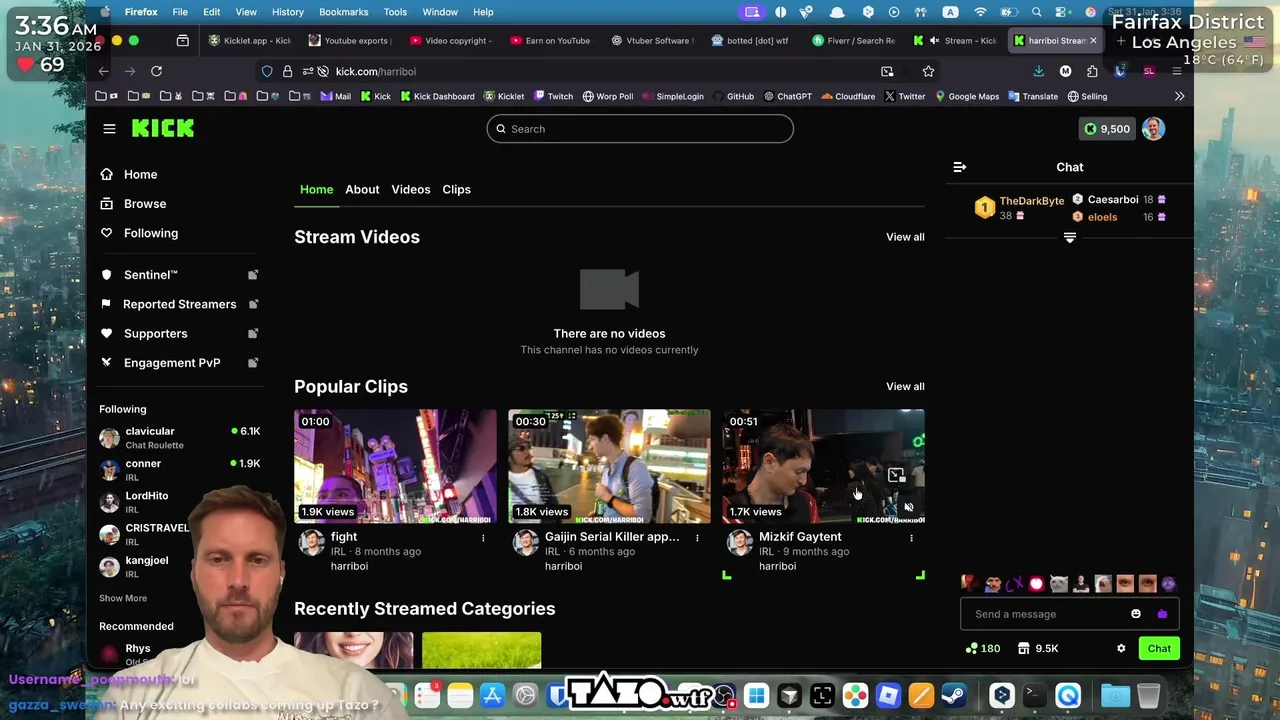Image resolution: width=1280 pixels, height=720 pixels.
Task: Open the Mail bookmark
Action: pyautogui.click(x=336, y=96)
